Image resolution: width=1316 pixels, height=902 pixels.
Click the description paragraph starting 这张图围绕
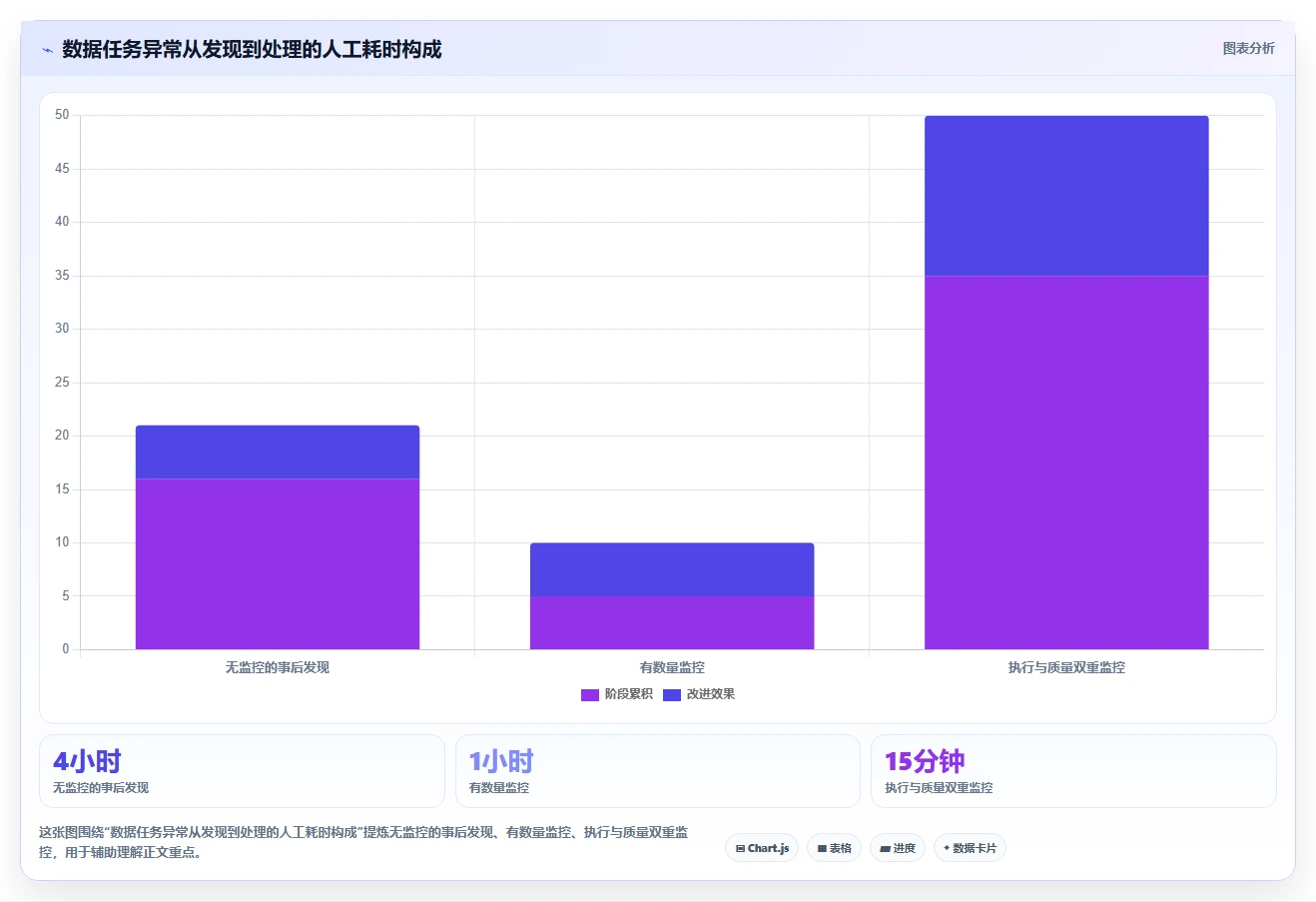[x=364, y=842]
